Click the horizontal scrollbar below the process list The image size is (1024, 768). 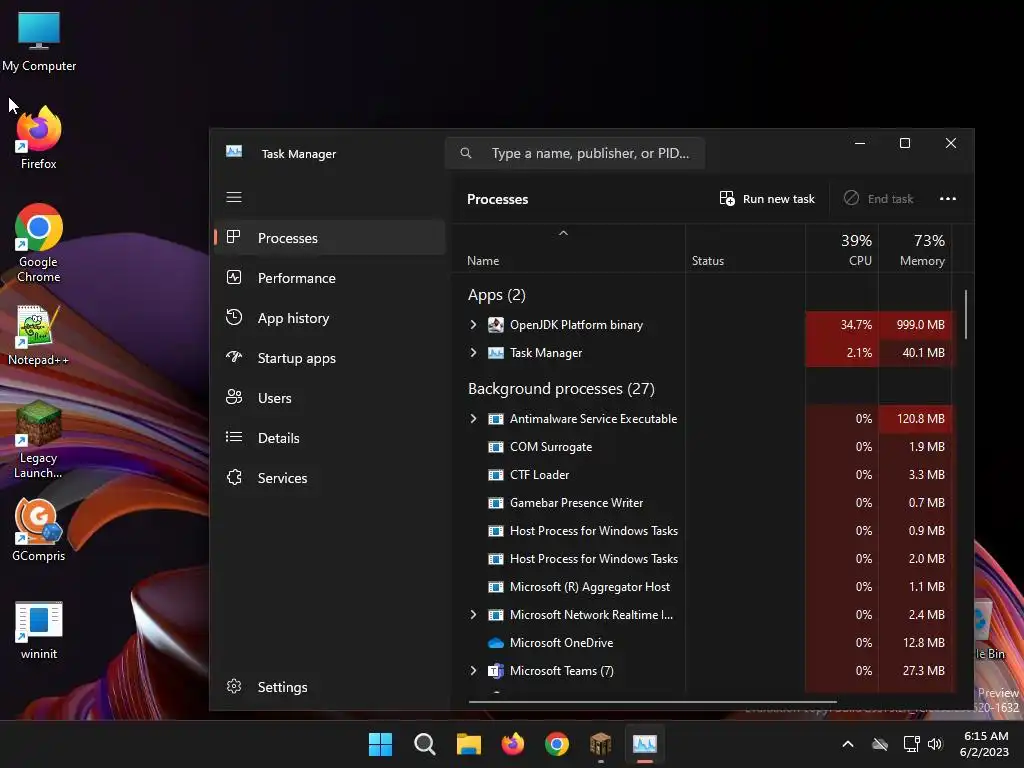[652, 702]
